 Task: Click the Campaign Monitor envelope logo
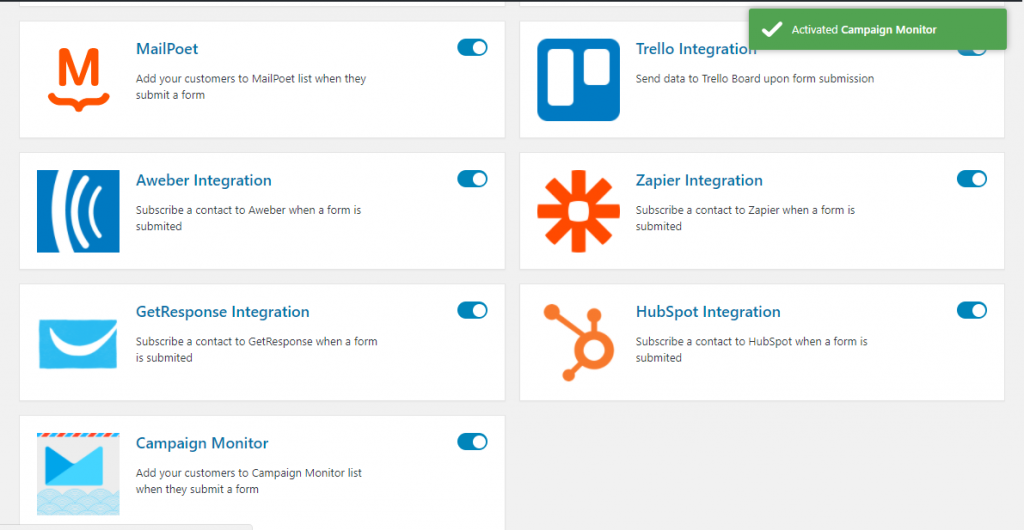[78, 474]
